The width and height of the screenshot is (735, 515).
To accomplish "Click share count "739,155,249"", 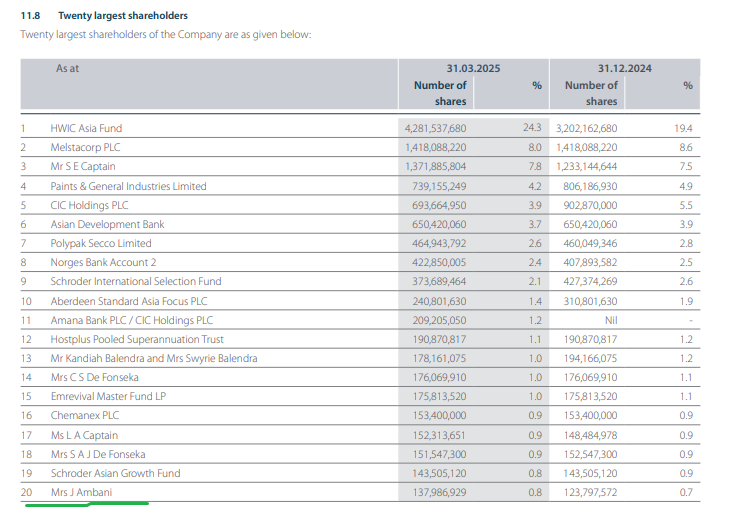I will [x=439, y=187].
